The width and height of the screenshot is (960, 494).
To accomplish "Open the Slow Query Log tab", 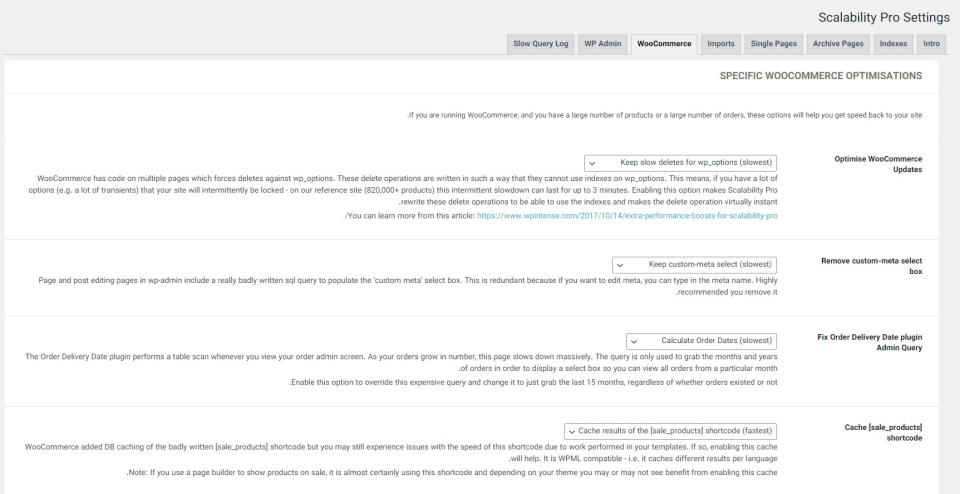I will click(x=541, y=44).
